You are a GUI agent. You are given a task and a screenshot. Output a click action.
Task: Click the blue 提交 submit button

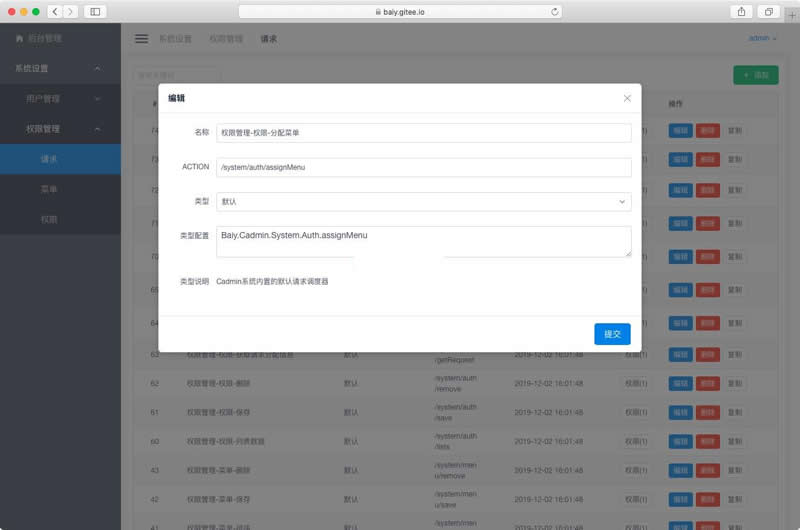[x=612, y=334]
